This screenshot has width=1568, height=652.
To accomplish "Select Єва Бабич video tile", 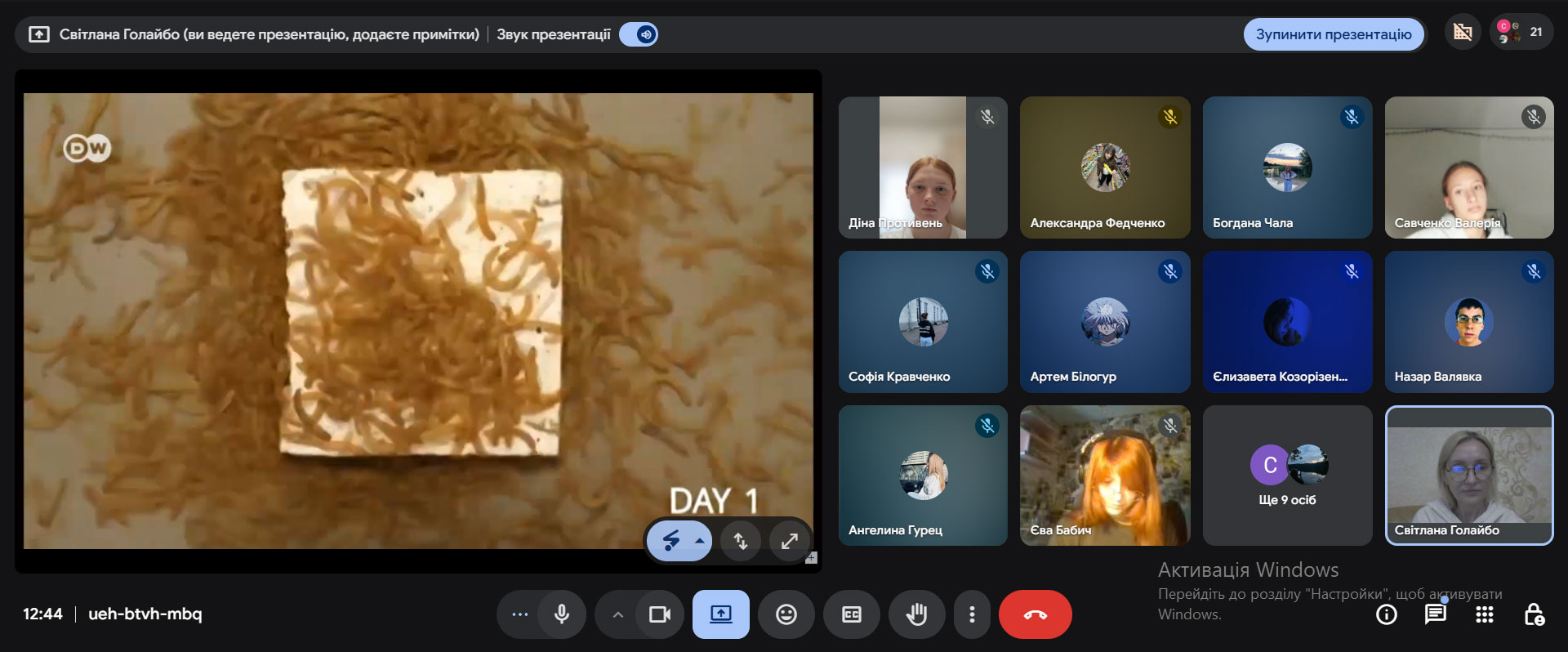I will pyautogui.click(x=1104, y=476).
